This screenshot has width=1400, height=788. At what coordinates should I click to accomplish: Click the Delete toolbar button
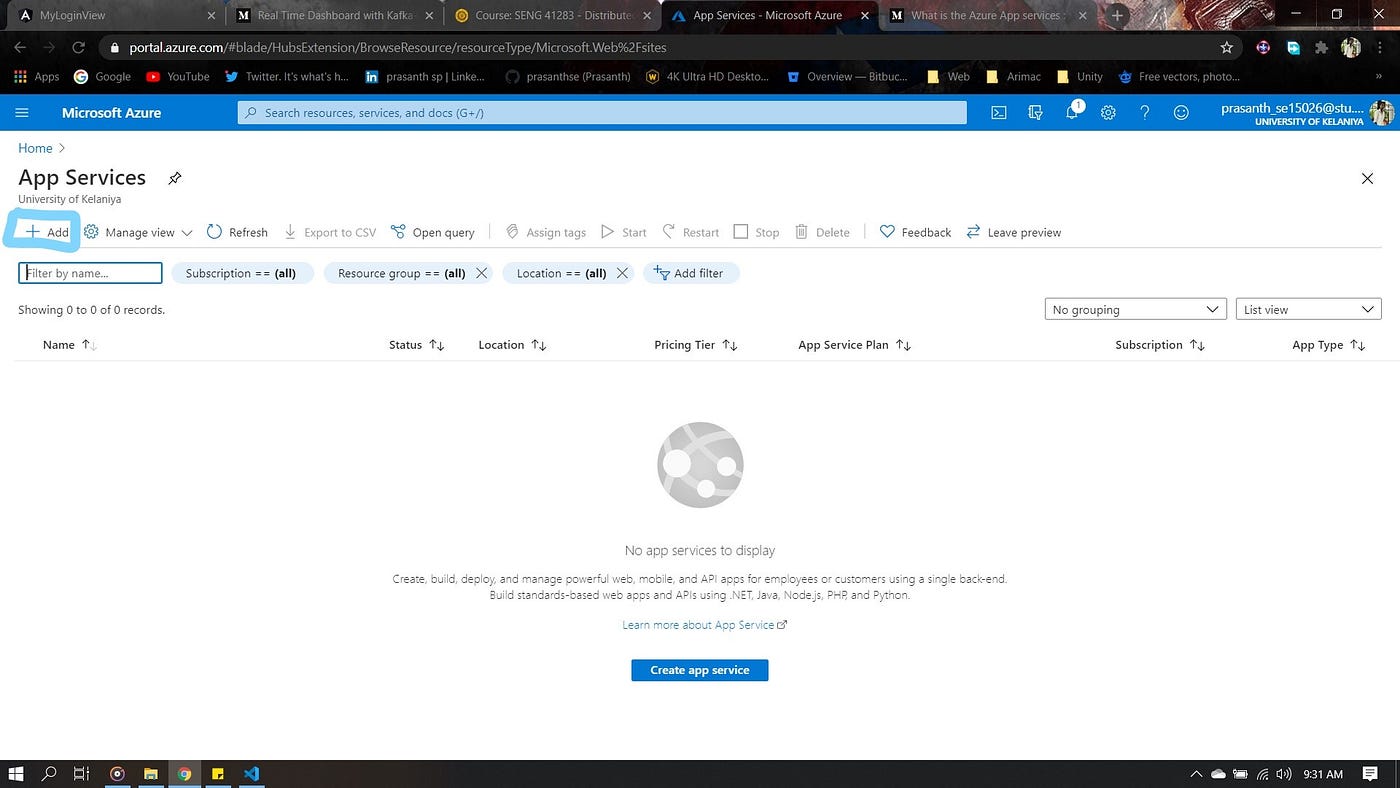(x=822, y=232)
